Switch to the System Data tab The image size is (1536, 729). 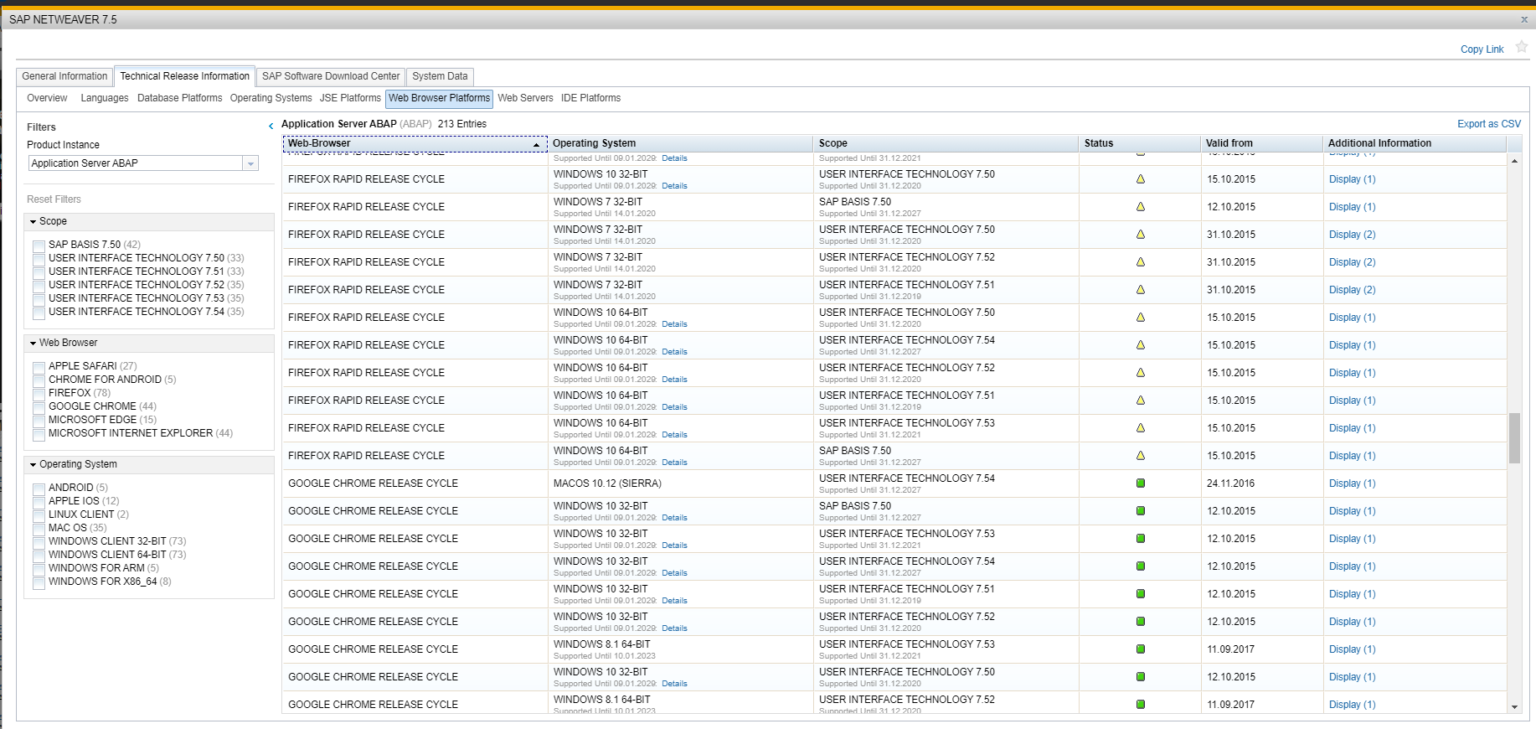pos(440,76)
